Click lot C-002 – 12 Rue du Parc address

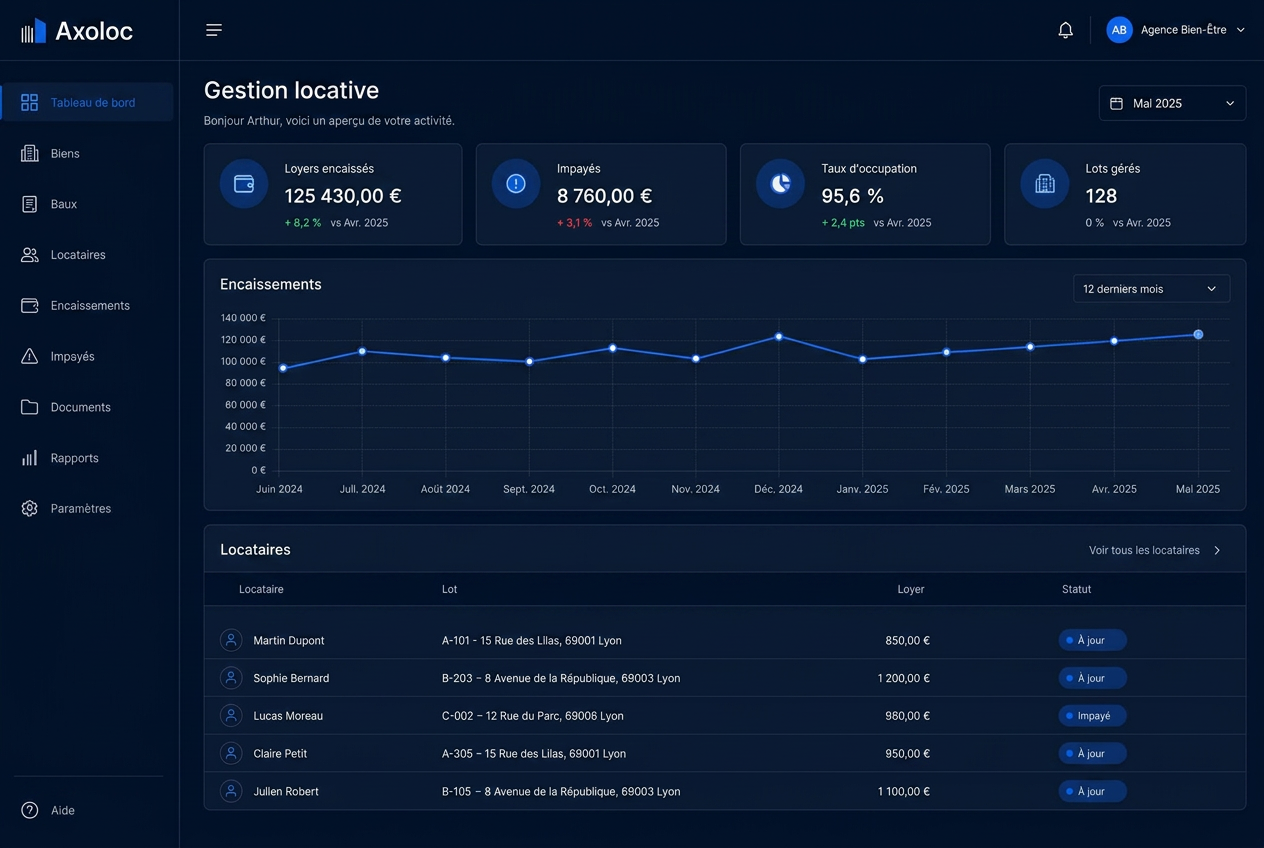(x=533, y=716)
